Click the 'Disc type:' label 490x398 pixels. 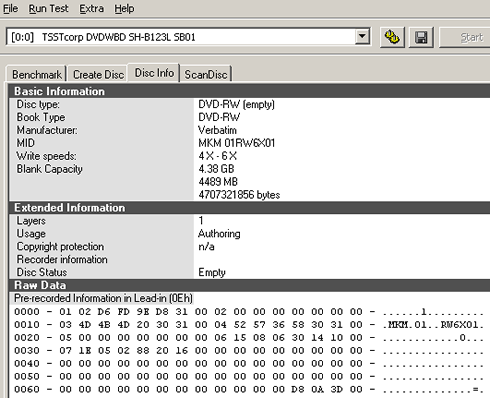[x=38, y=104]
